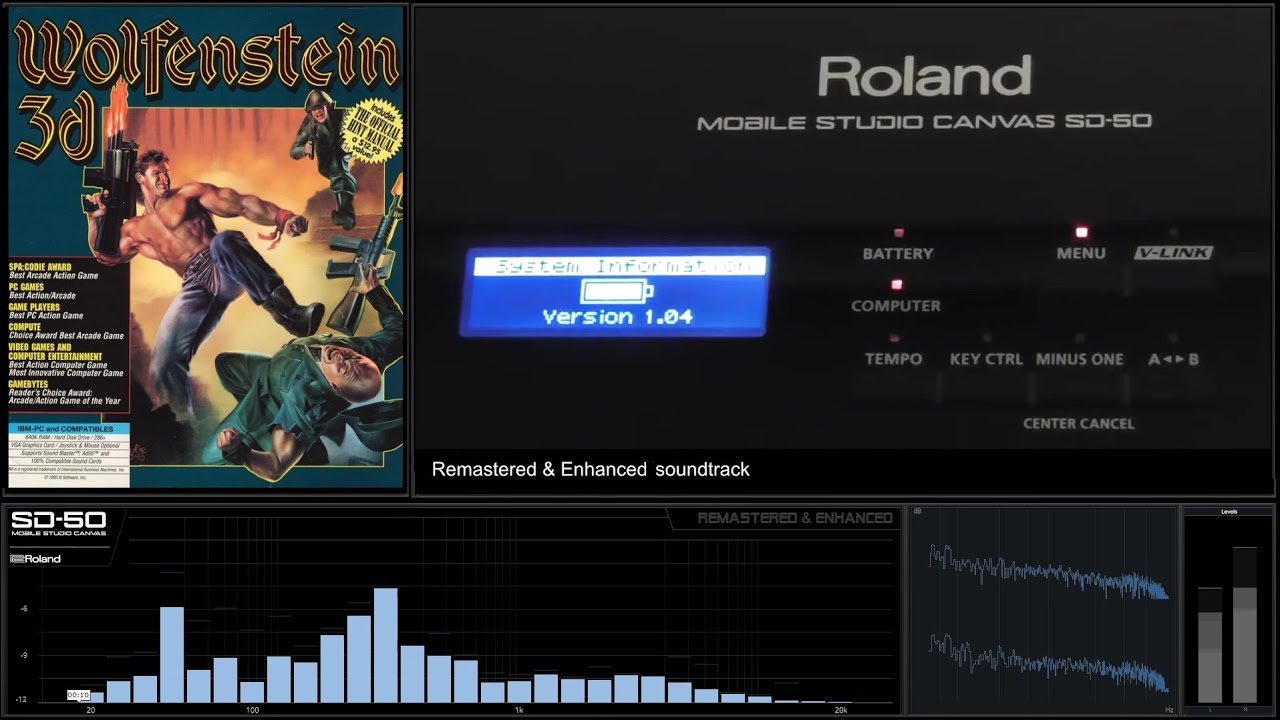This screenshot has height=720, width=1280.
Task: Click the COMPUTER indicator label
Action: (896, 306)
